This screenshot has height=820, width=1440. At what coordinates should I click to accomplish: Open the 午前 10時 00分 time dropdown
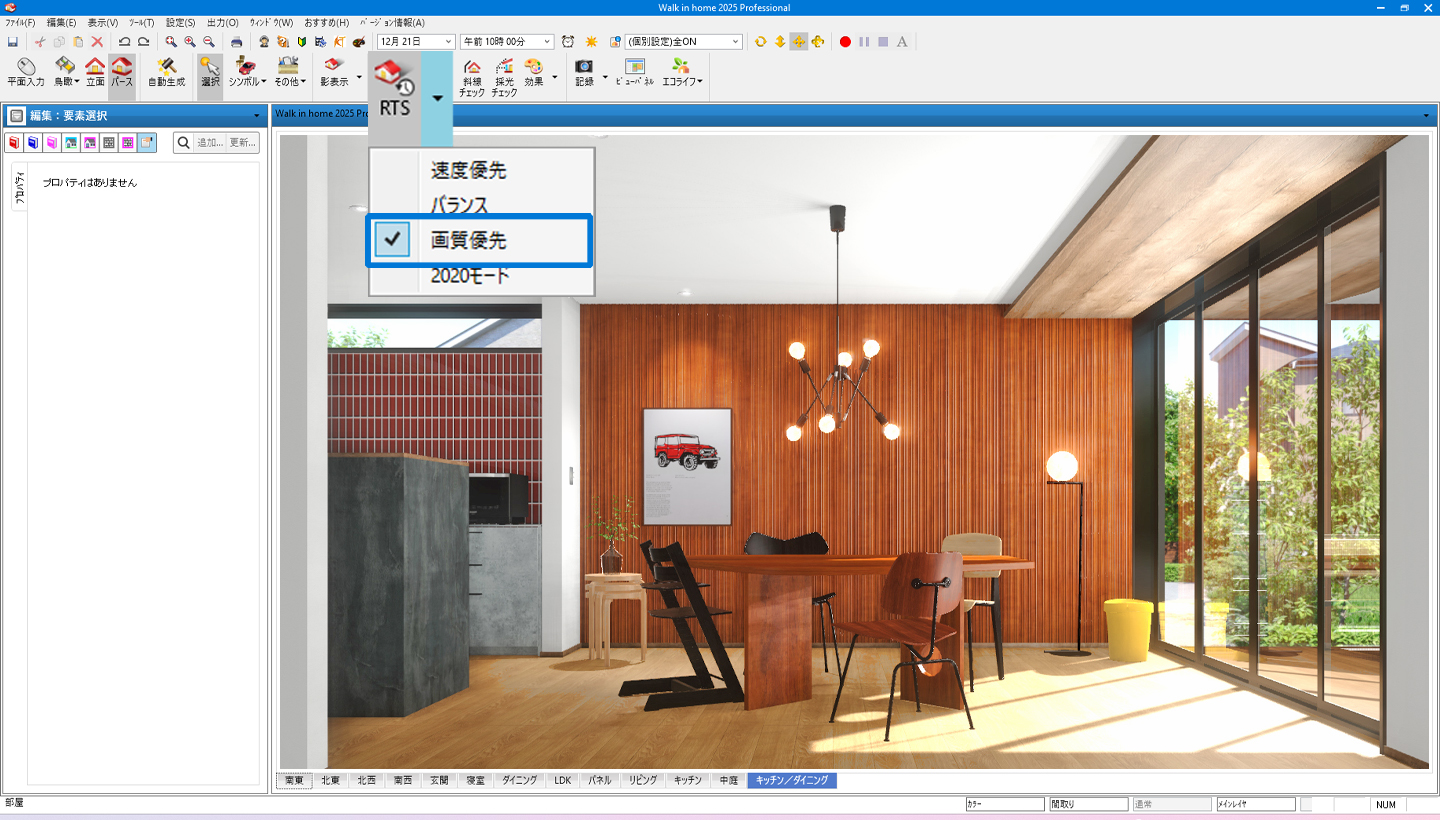pyautogui.click(x=547, y=42)
